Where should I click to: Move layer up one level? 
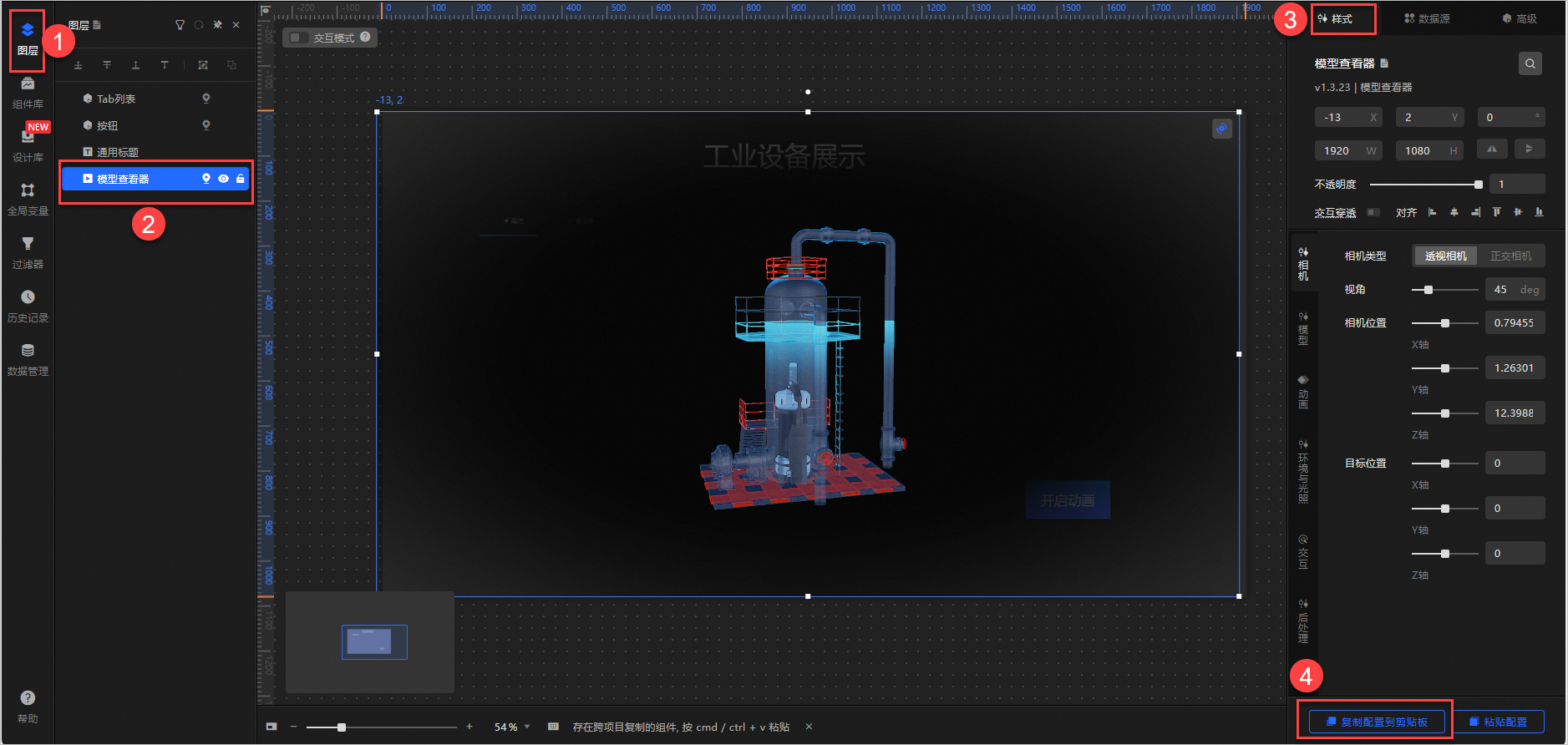(x=79, y=65)
